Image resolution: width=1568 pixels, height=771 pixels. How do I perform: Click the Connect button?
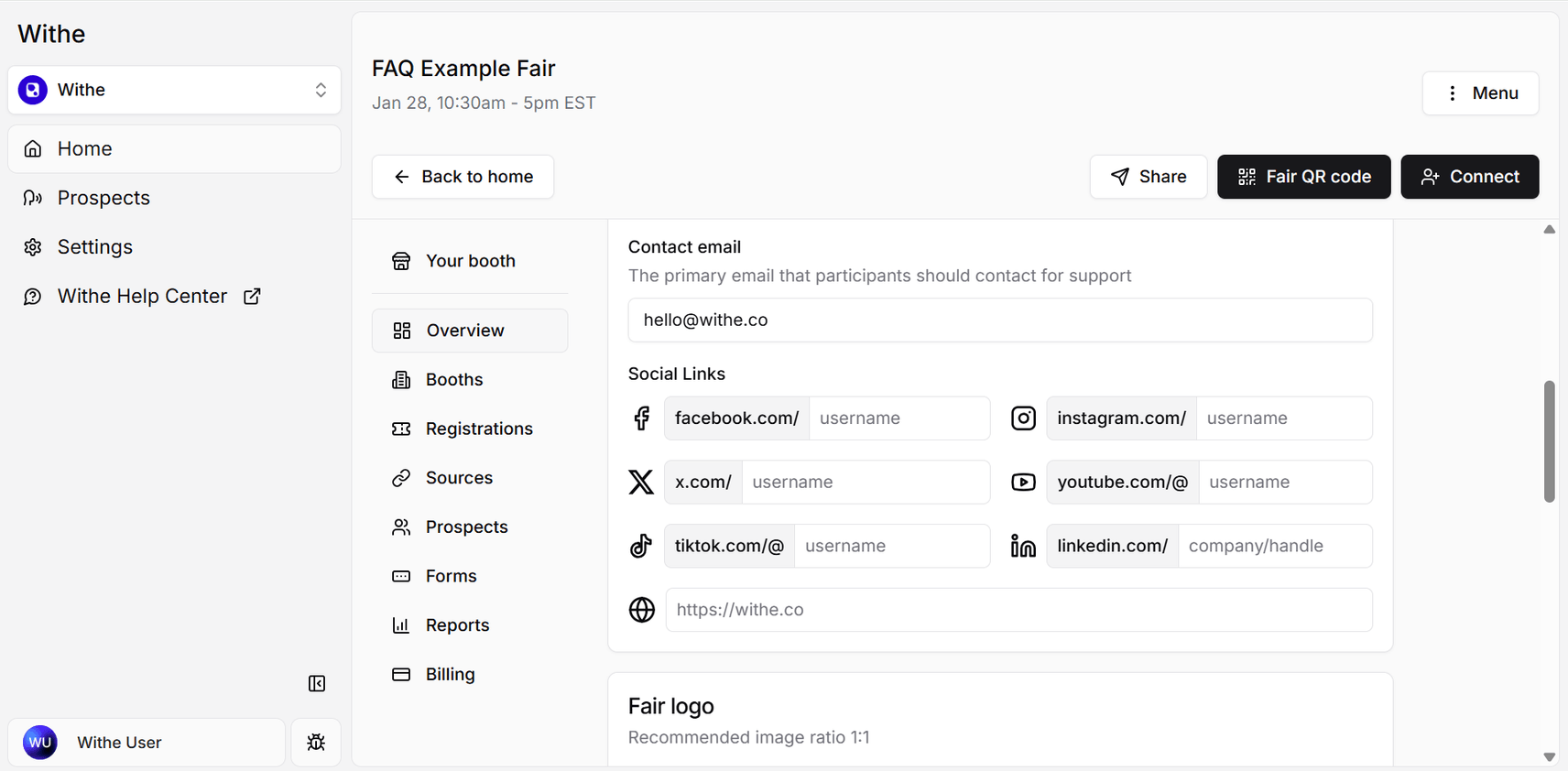1469,177
